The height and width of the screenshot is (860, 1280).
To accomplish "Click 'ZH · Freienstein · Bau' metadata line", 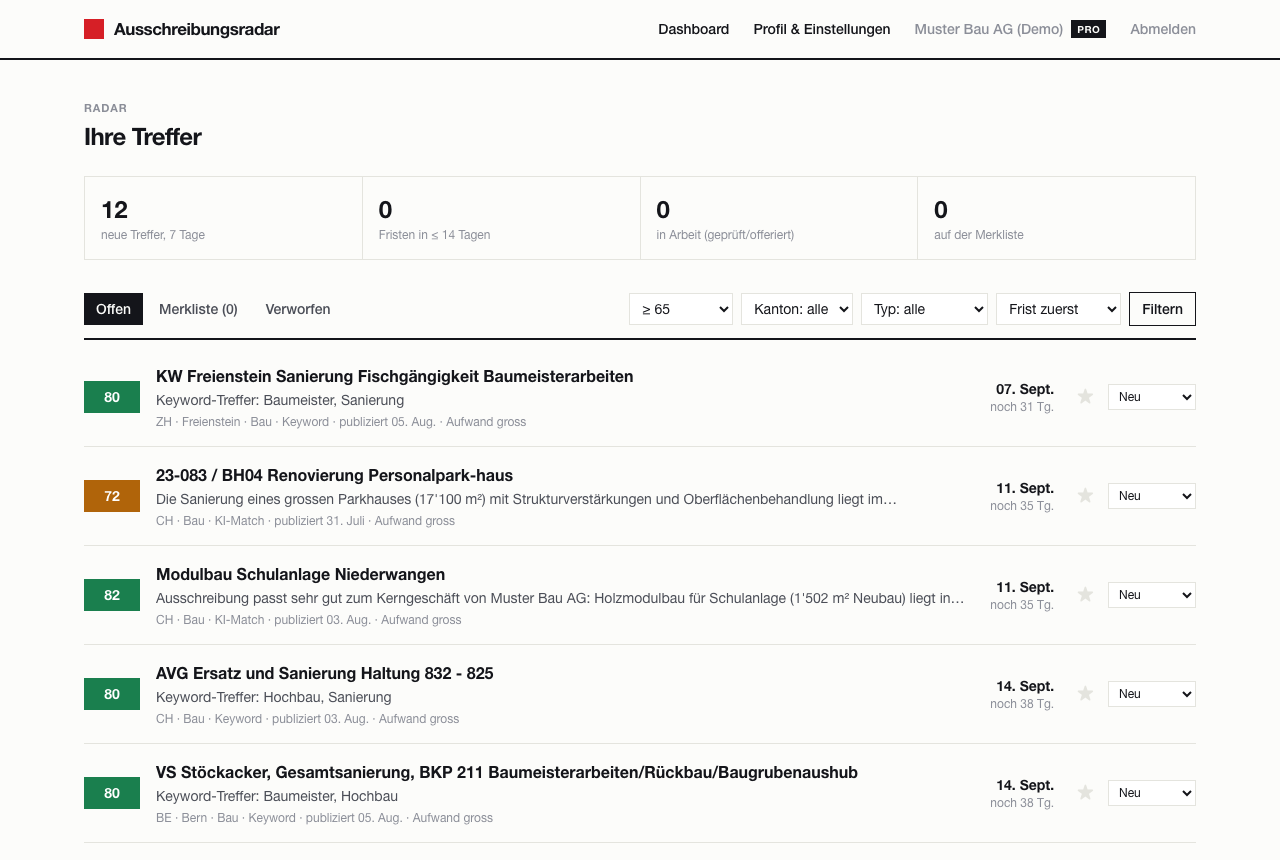I will point(341,422).
